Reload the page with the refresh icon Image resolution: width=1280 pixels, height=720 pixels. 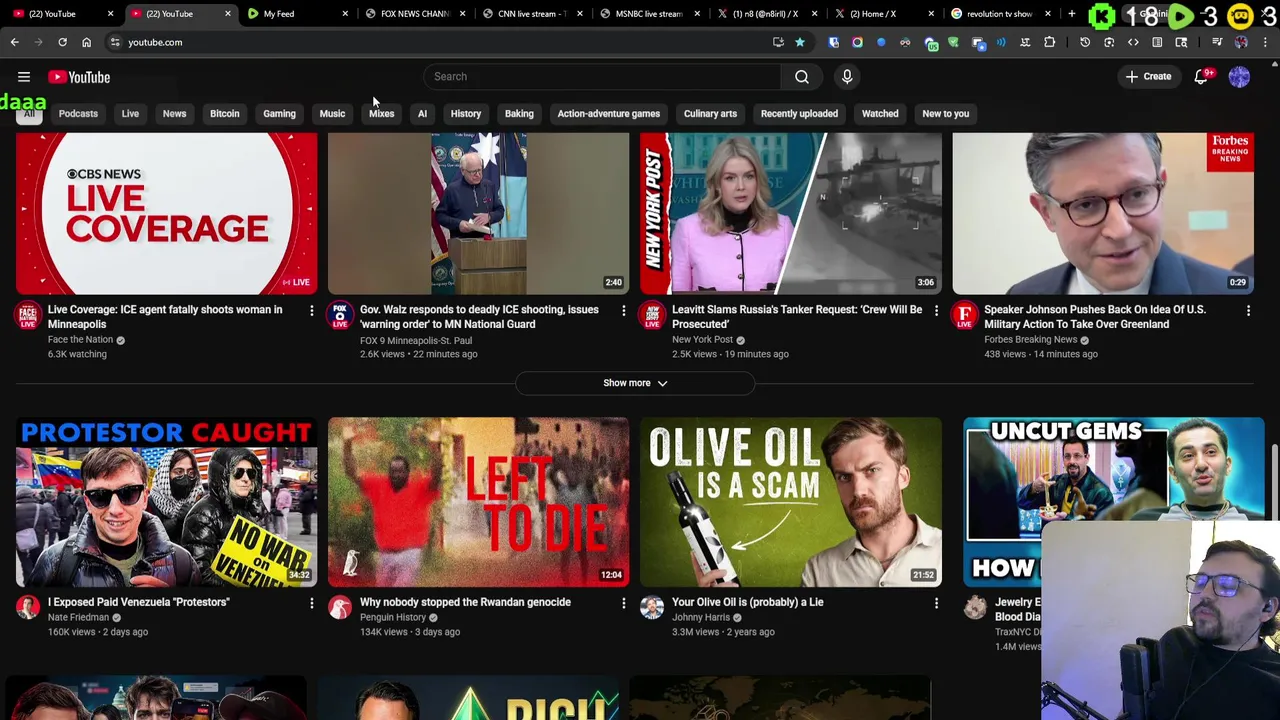click(x=62, y=42)
